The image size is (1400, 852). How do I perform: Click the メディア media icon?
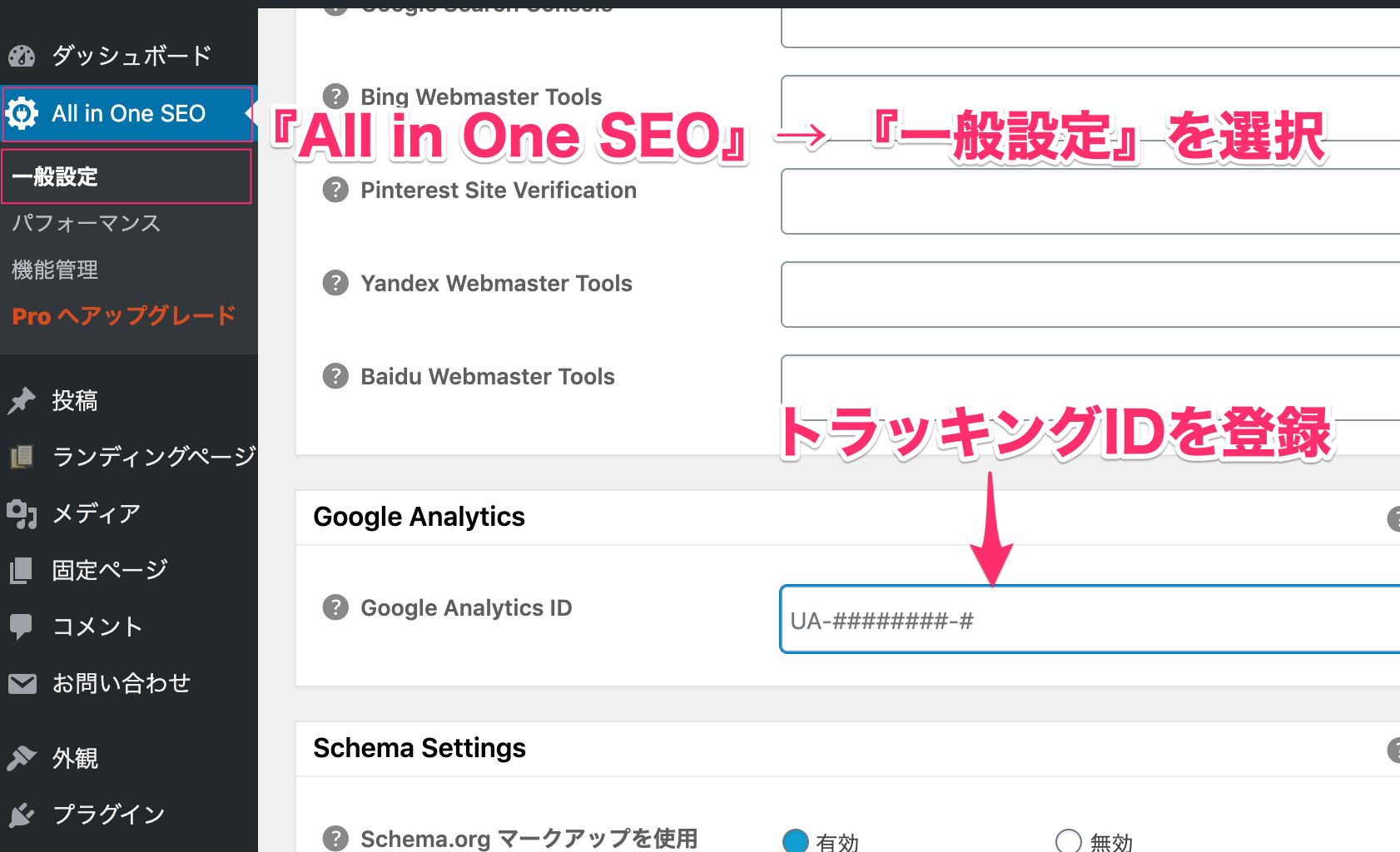click(22, 514)
